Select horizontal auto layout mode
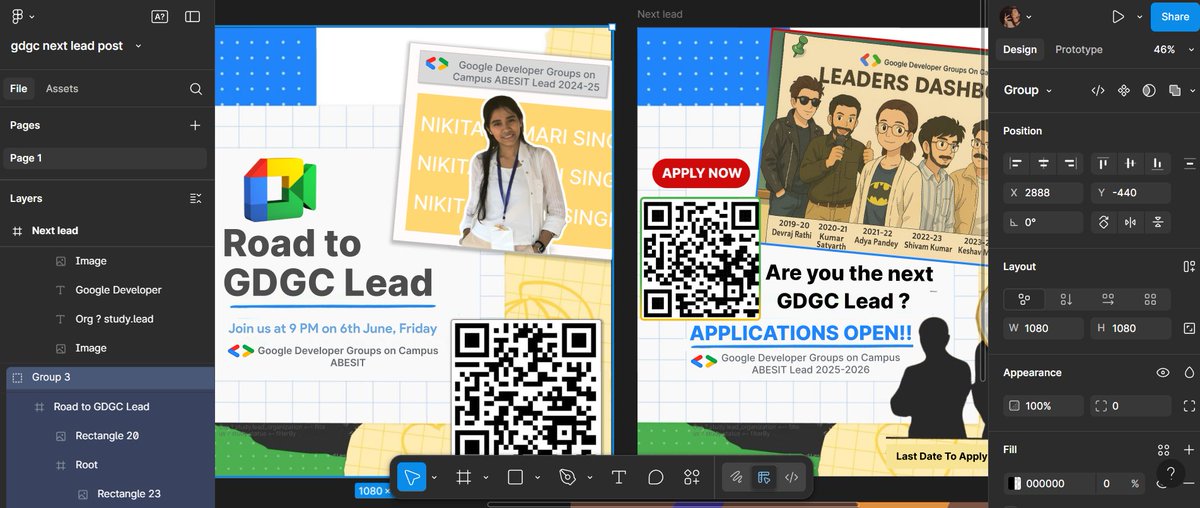Viewport: 1200px width, 508px height. pyautogui.click(x=1108, y=299)
